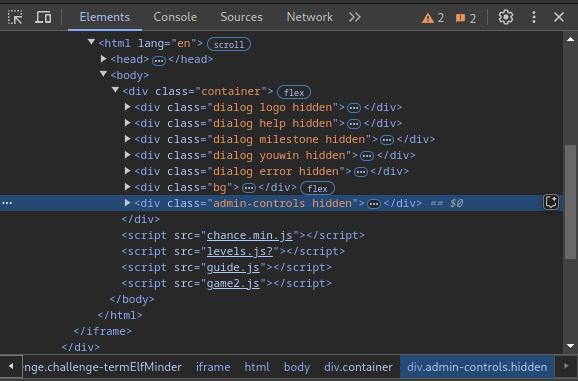Expand the div class bg node
578x381 pixels.
pos(128,187)
